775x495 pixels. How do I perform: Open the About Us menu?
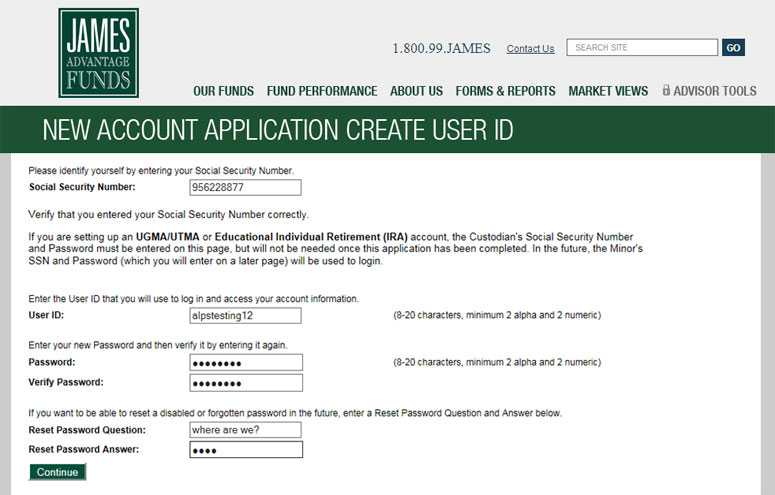click(416, 91)
